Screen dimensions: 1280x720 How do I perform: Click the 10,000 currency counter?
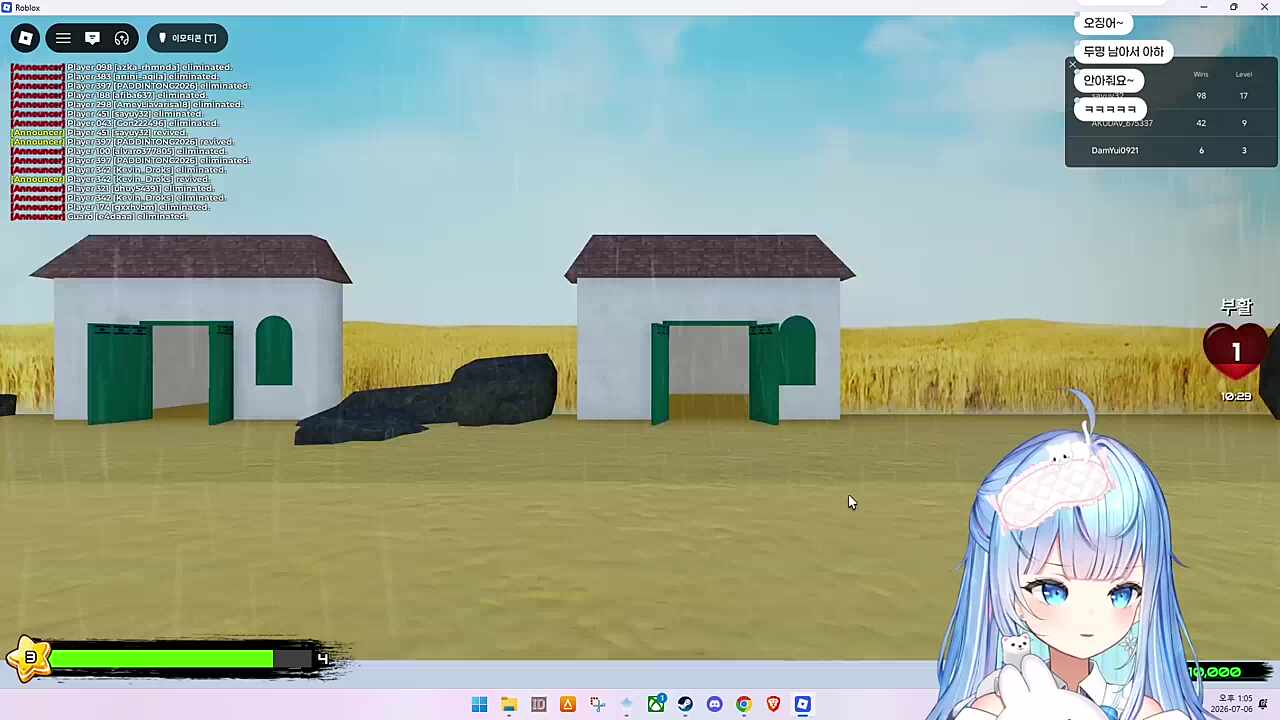[x=1214, y=672]
